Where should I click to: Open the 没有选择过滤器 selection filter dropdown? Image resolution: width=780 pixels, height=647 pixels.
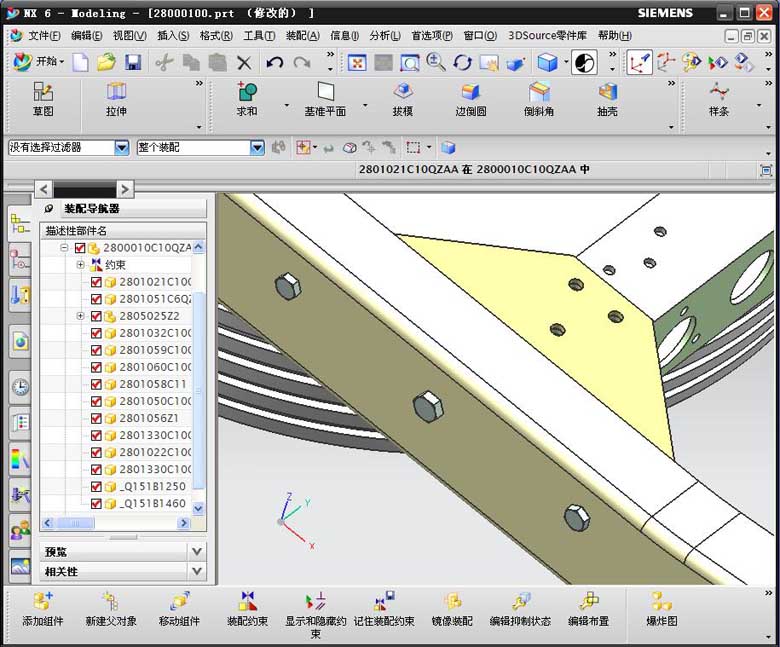point(121,147)
